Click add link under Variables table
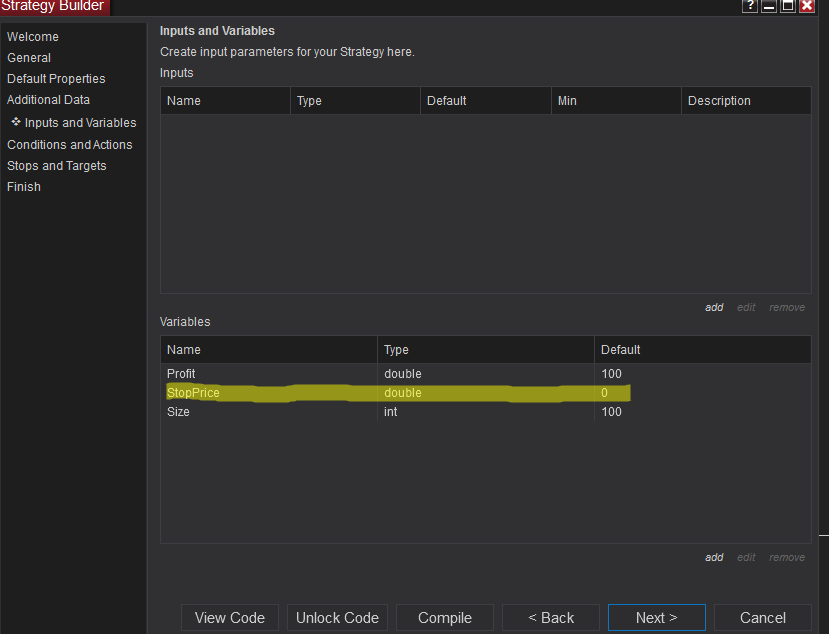This screenshot has width=829, height=634. point(714,558)
